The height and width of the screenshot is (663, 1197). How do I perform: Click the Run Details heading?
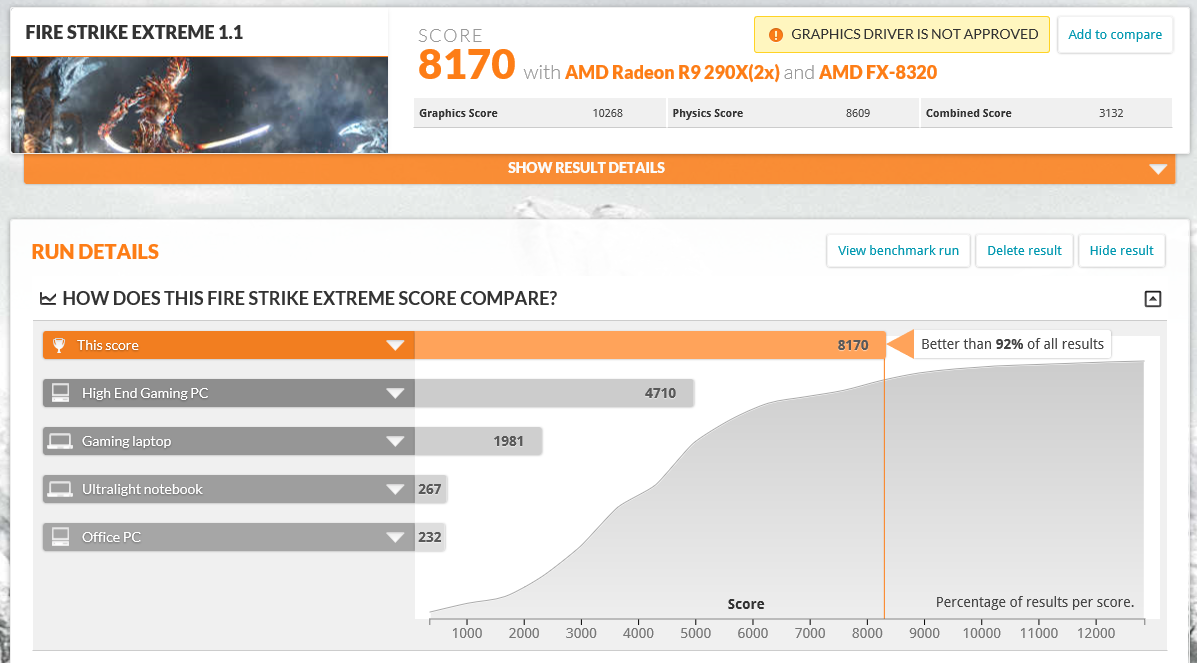tap(95, 252)
